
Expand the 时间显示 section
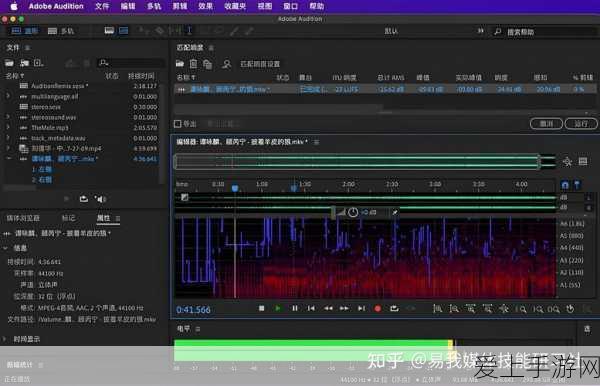[5, 339]
